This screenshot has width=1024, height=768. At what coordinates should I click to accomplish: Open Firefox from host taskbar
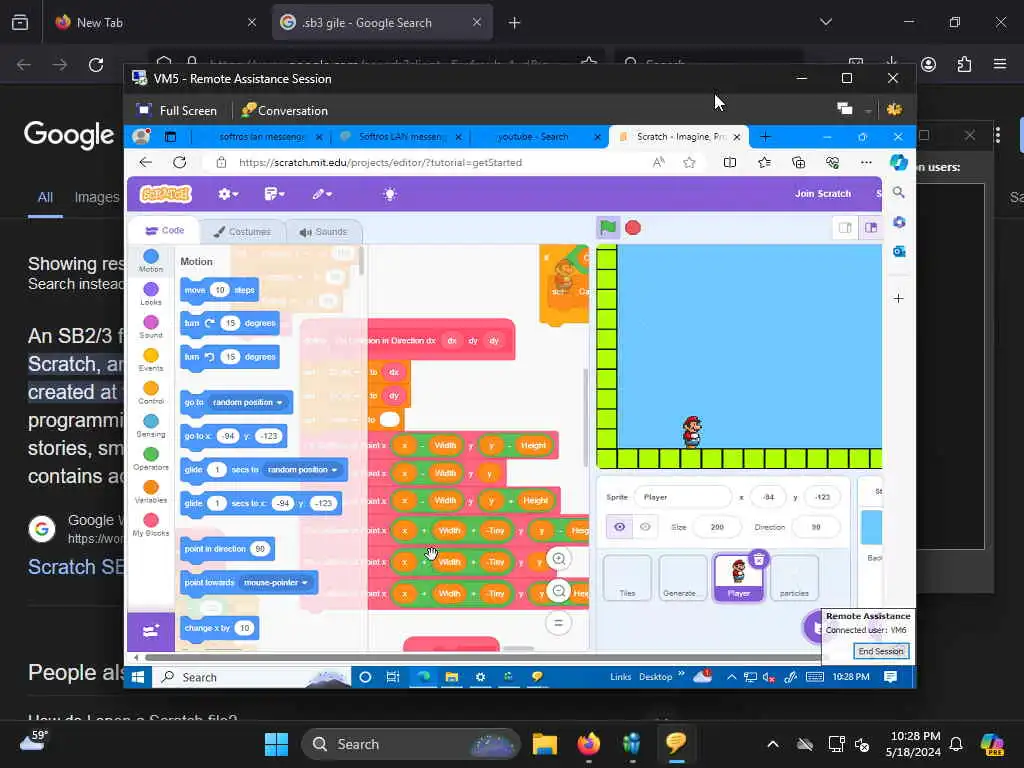[x=588, y=744]
